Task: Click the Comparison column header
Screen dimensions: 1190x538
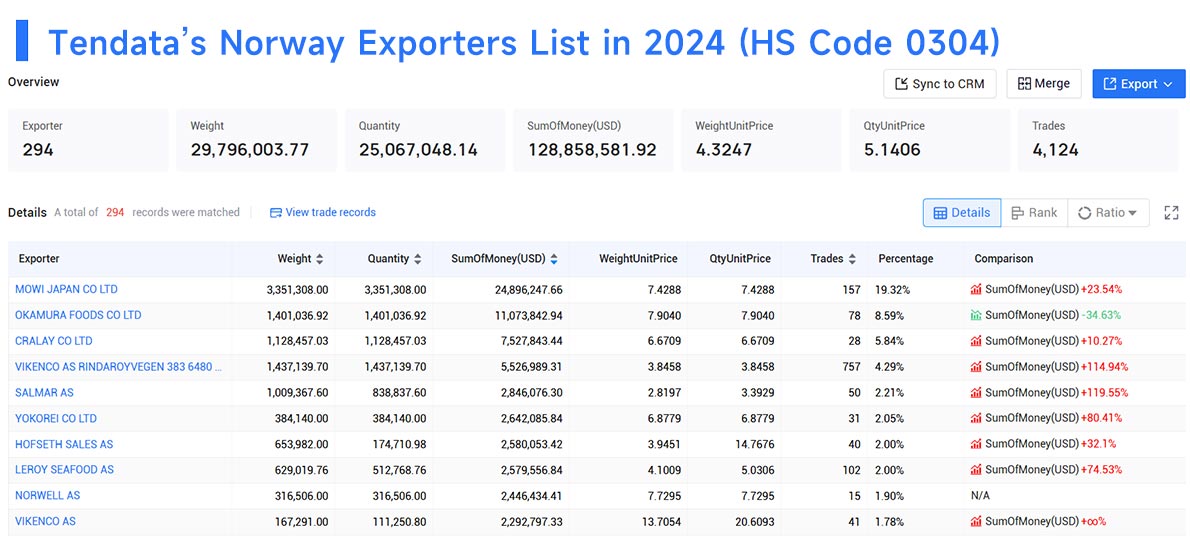Action: click(1003, 259)
